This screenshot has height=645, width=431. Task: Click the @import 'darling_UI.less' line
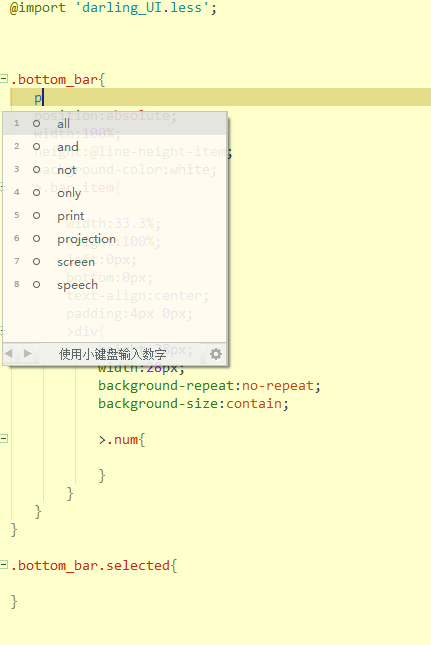click(x=113, y=8)
